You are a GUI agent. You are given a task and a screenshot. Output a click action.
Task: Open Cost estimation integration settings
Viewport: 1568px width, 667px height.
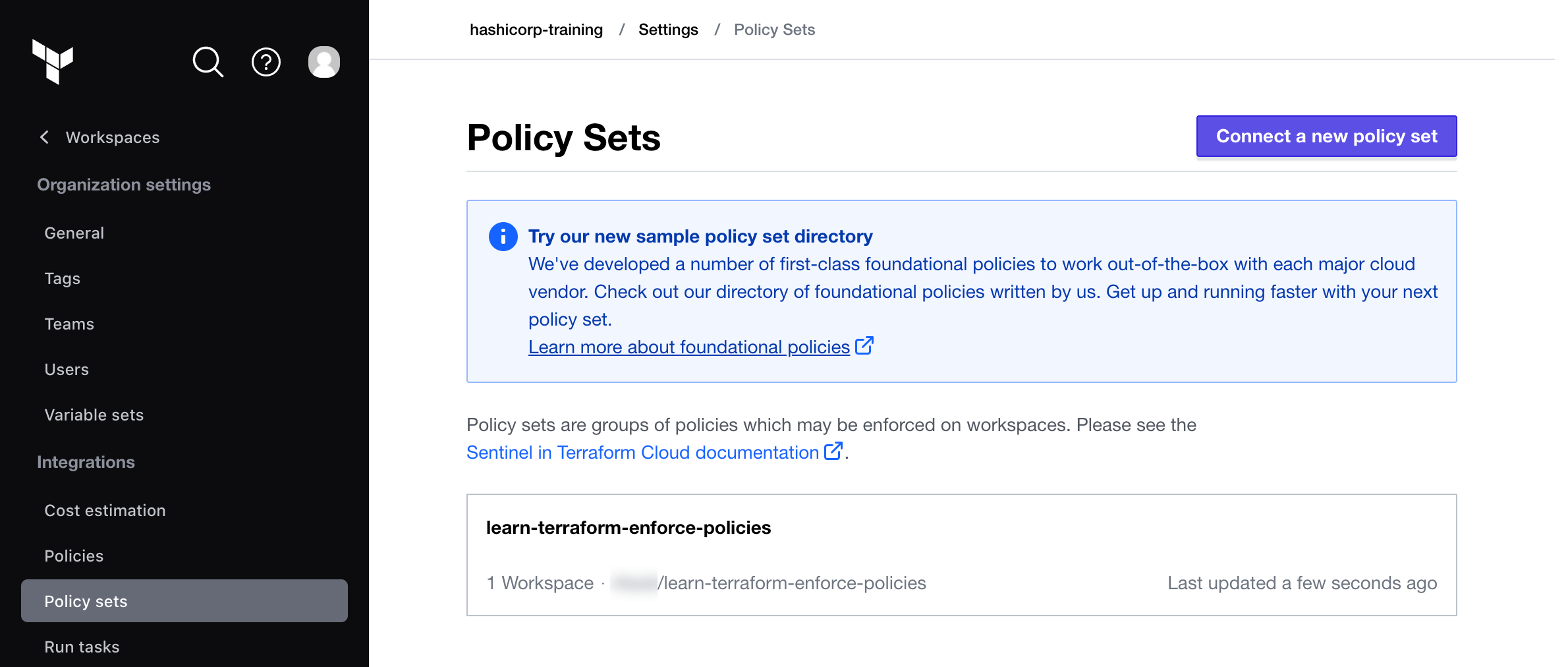[x=105, y=509]
